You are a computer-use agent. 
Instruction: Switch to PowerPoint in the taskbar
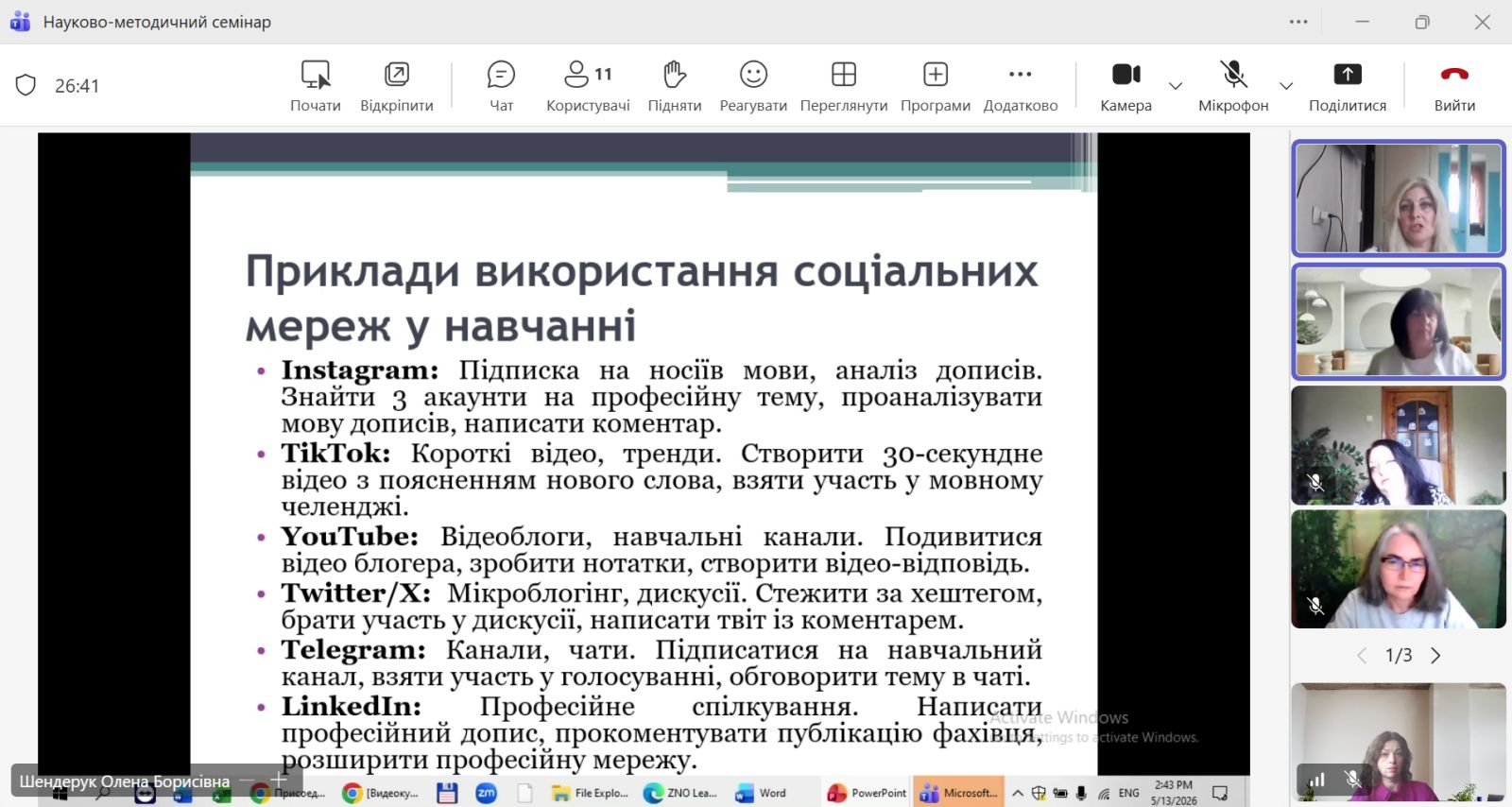tap(867, 793)
